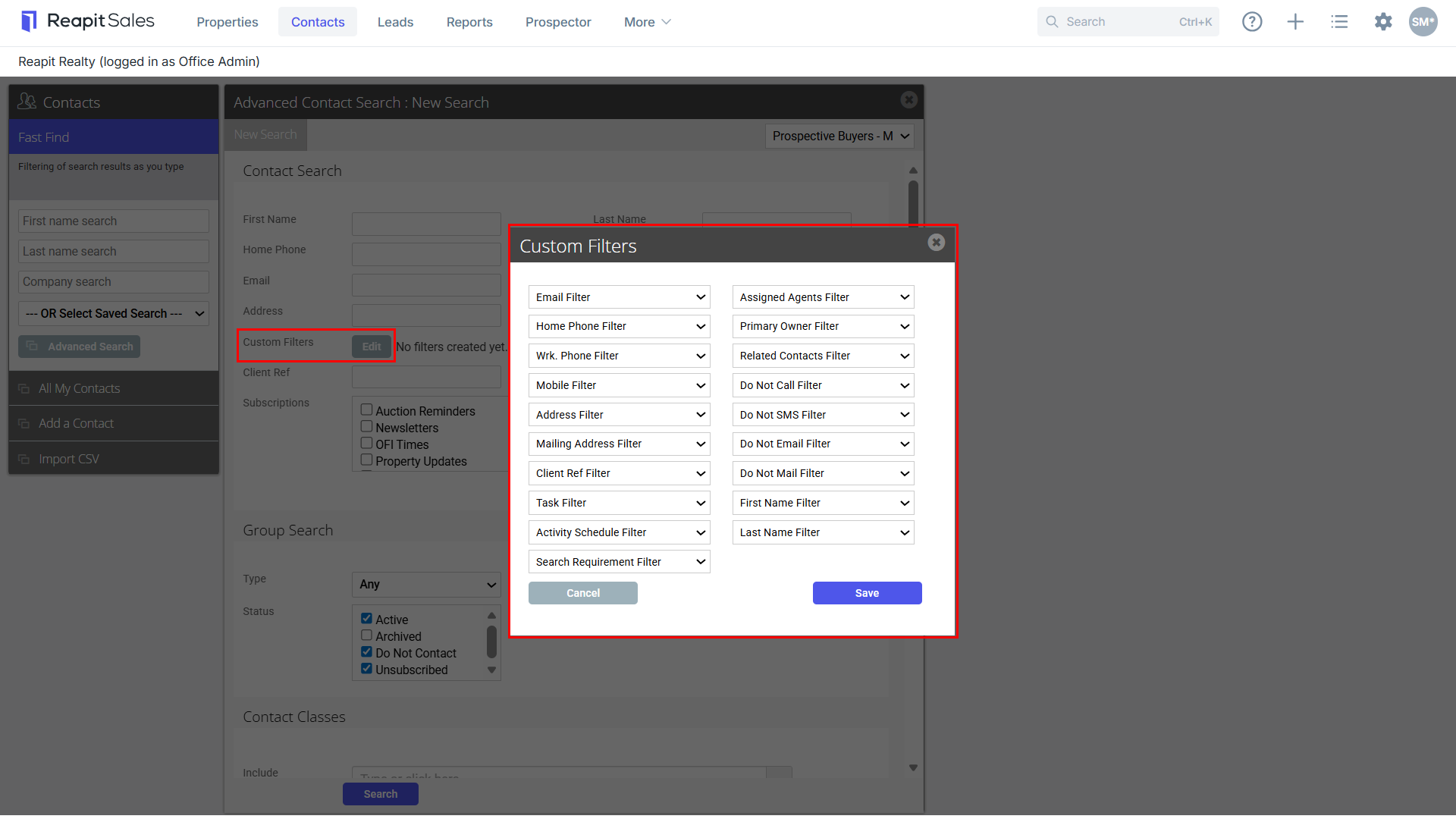
Task: Tick the Auction Reminders checkbox
Action: click(366, 410)
